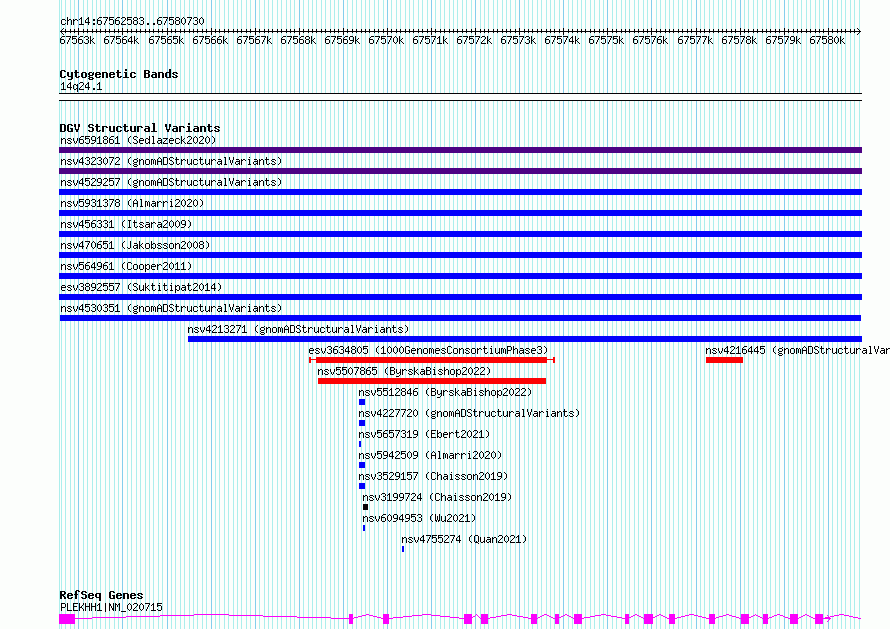Click the nsv4227720 (gnomADStructuralVariants) label
This screenshot has height=629, width=890.
(469, 413)
